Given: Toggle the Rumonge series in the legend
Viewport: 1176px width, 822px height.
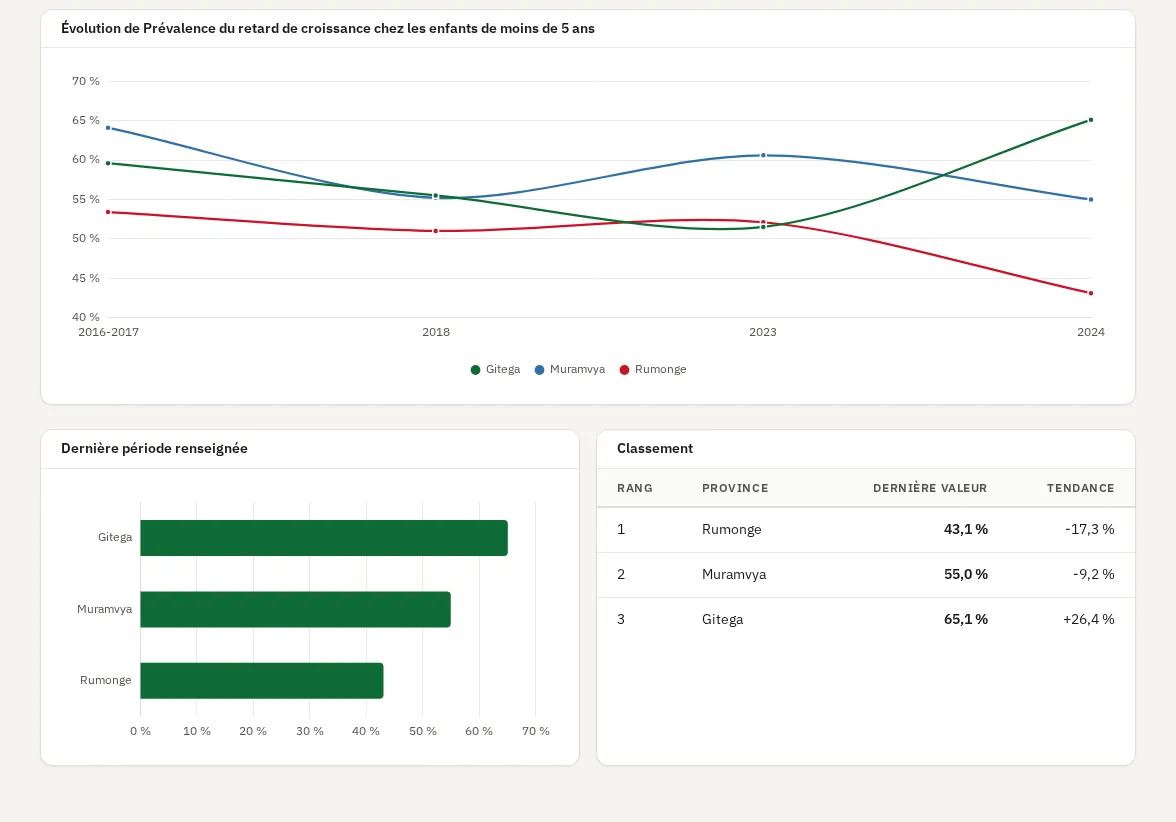Looking at the screenshot, I should pyautogui.click(x=652, y=369).
